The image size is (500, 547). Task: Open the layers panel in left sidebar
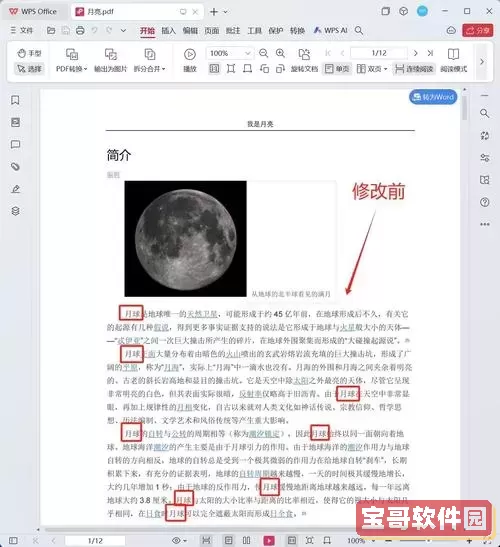click(x=15, y=211)
